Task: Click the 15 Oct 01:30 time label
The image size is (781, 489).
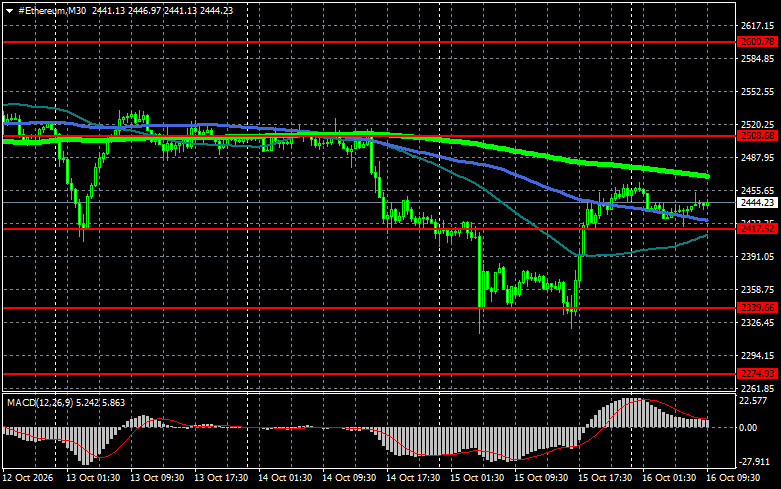Action: (x=477, y=478)
